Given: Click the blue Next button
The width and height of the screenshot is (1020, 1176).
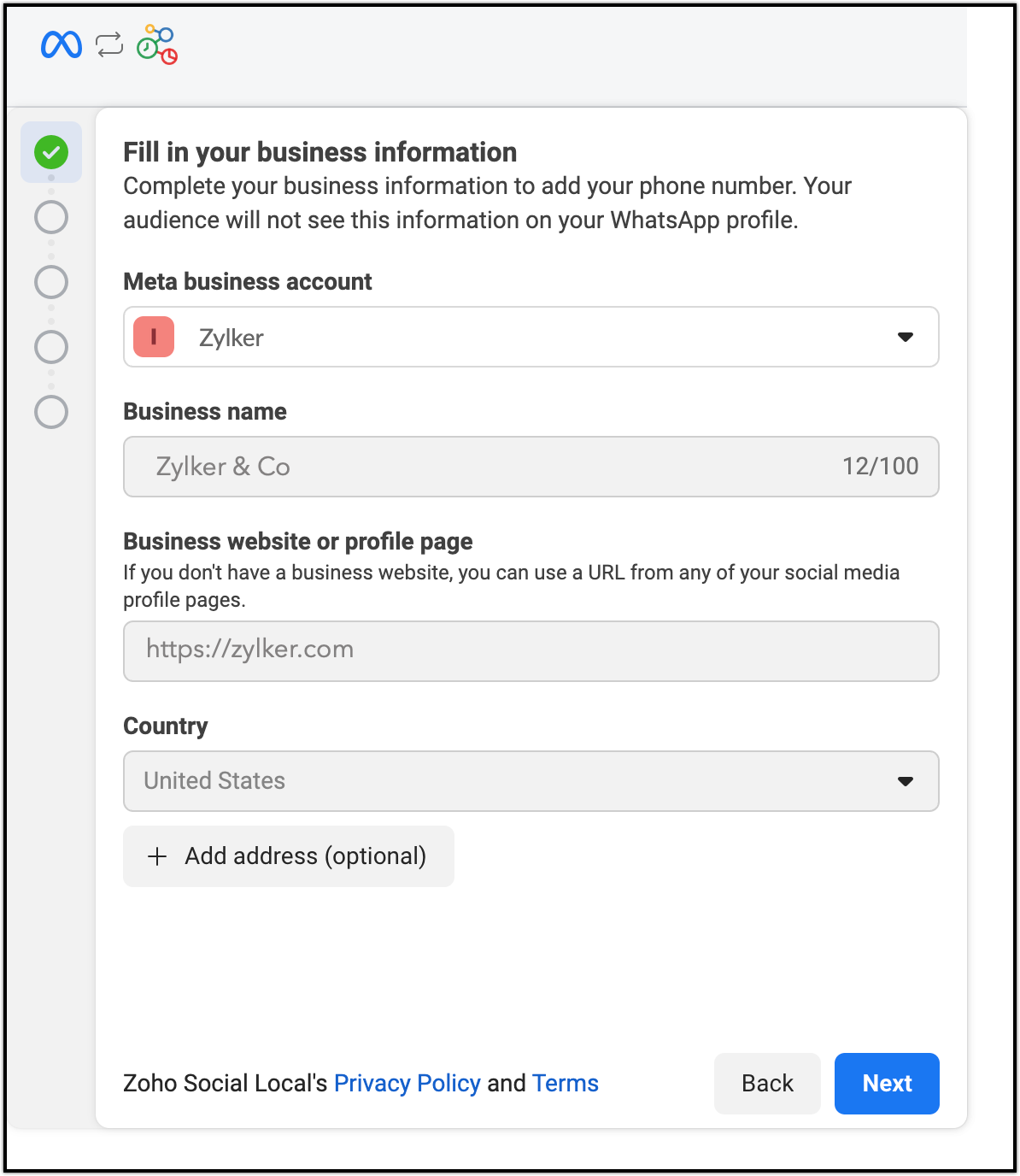Looking at the screenshot, I should tap(887, 1084).
